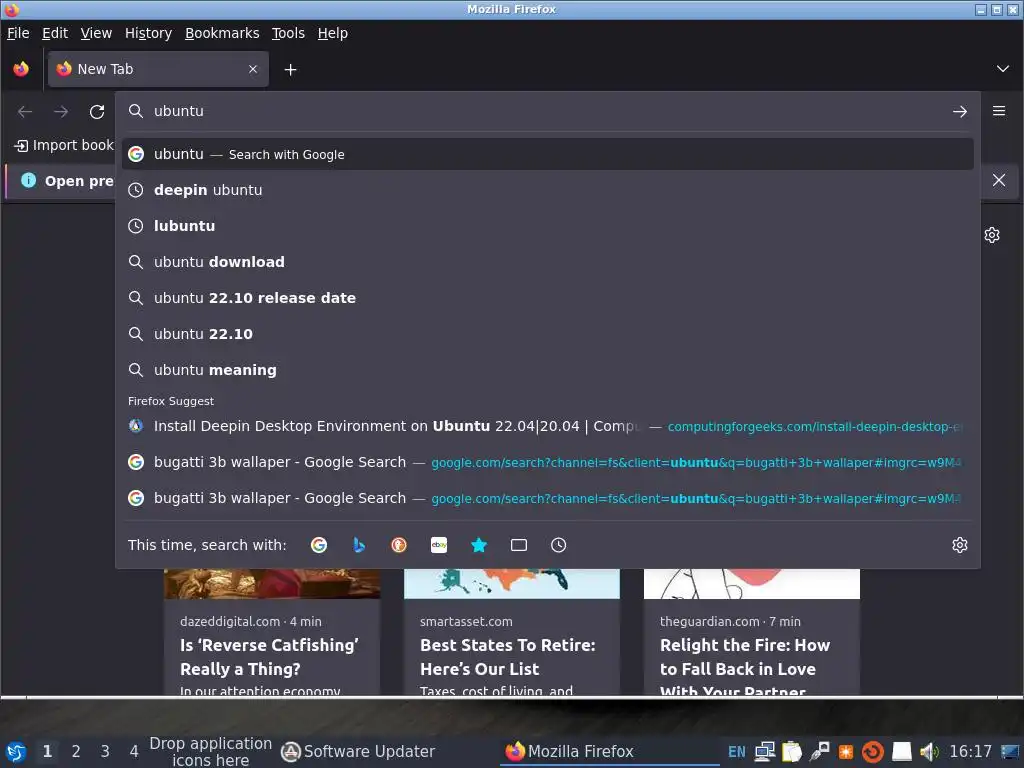This screenshot has width=1024, height=768.
Task: Expand the list all tabs chevron
Action: (x=1002, y=69)
